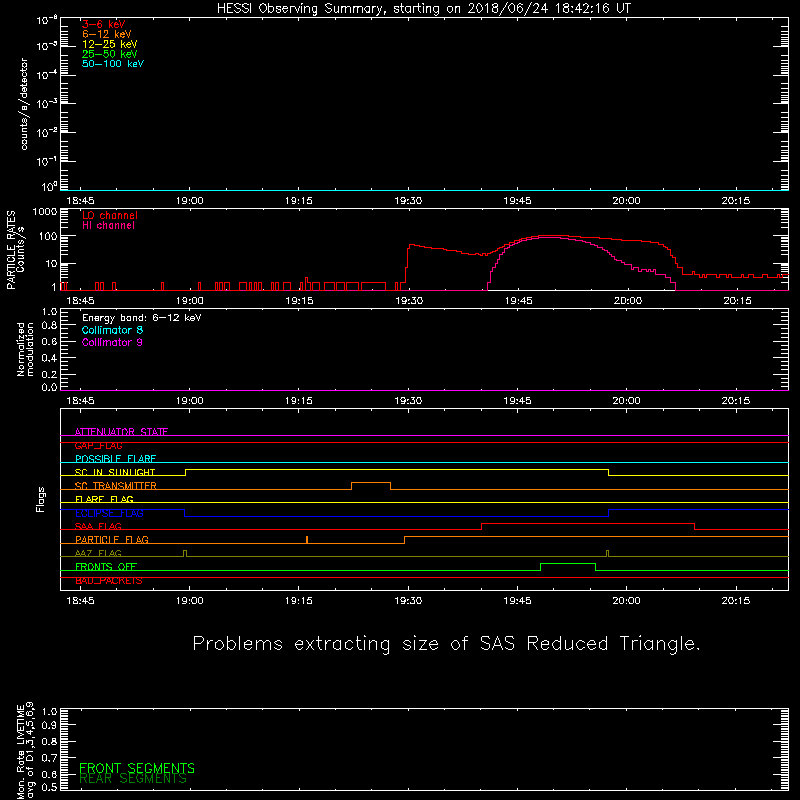Click the Energy band: 6-12 keV label
This screenshot has width=800, height=800.
142,318
